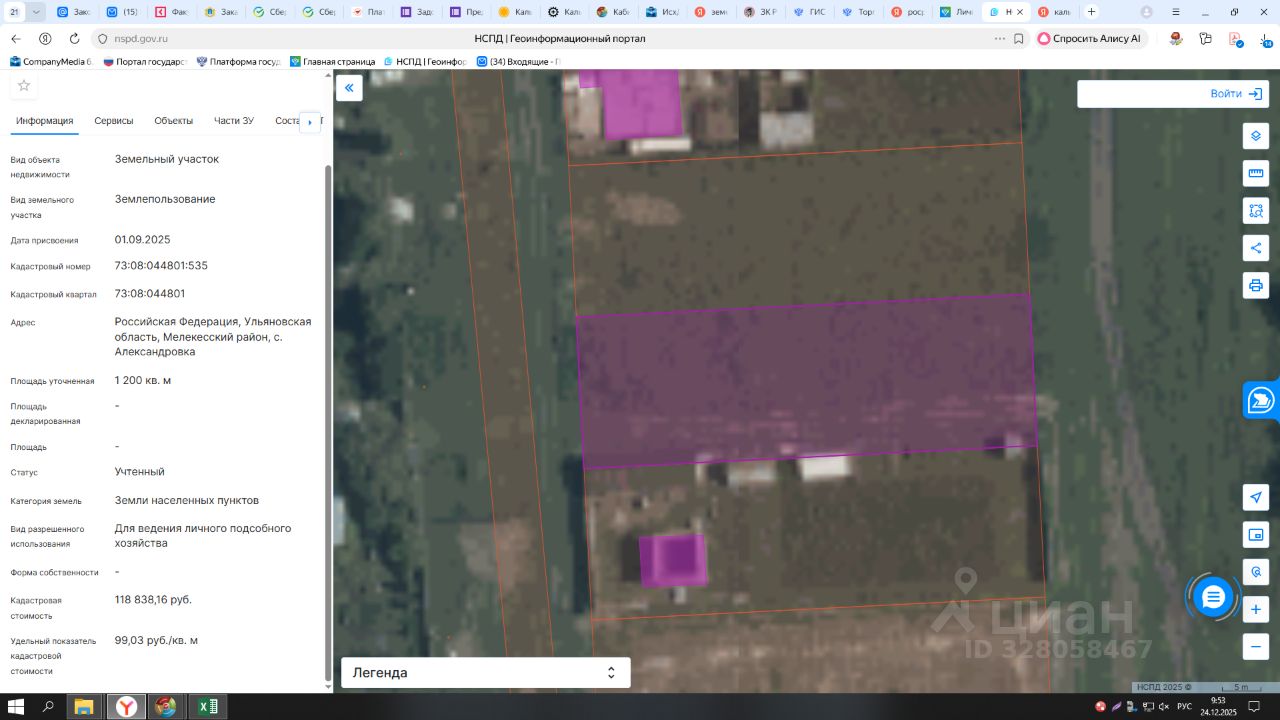Viewport: 1280px width, 720px height.
Task: Open Excel from the Windows taskbar
Action: (x=207, y=707)
